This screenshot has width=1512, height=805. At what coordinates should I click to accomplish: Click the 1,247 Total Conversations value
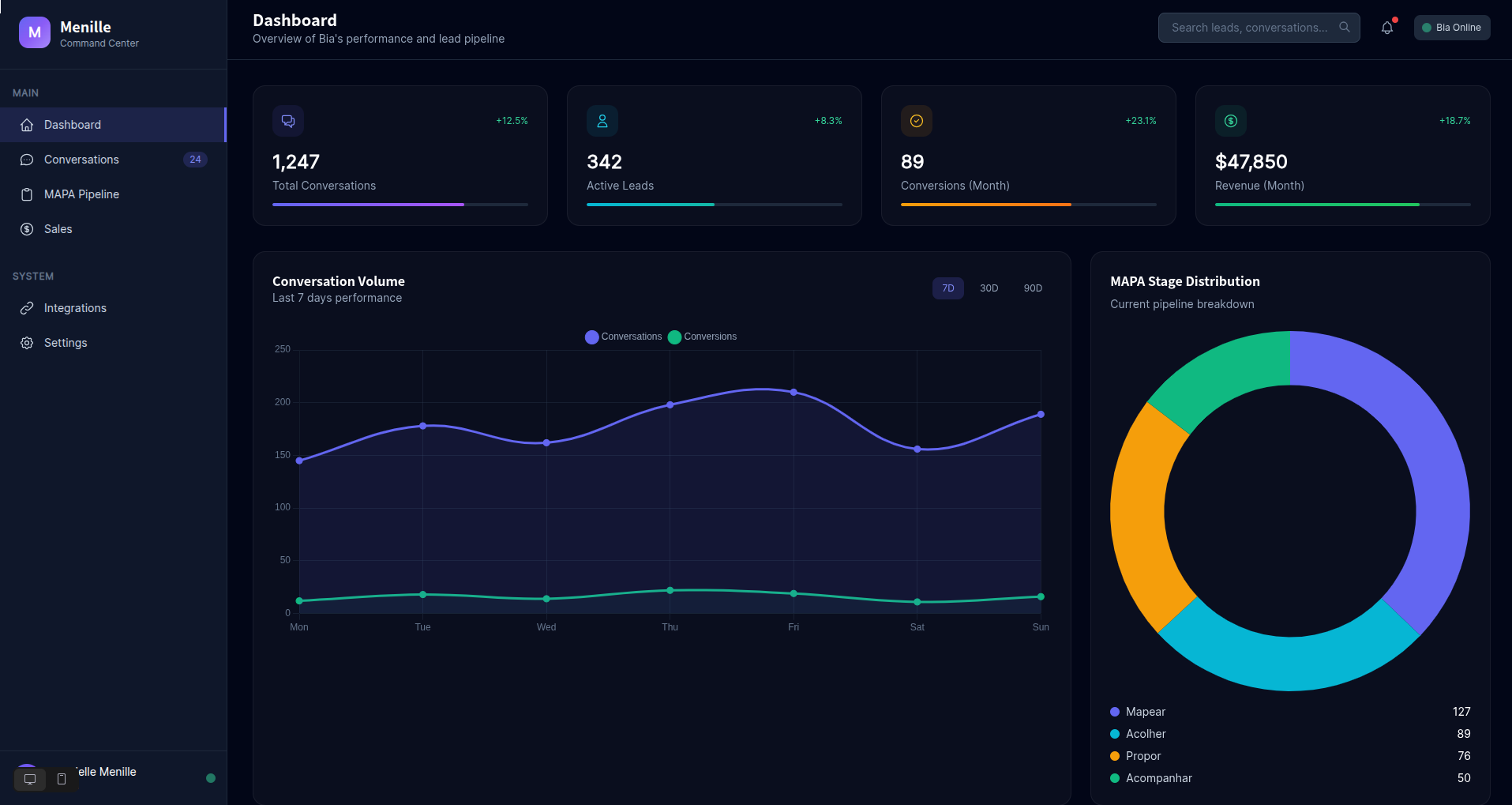pyautogui.click(x=296, y=162)
